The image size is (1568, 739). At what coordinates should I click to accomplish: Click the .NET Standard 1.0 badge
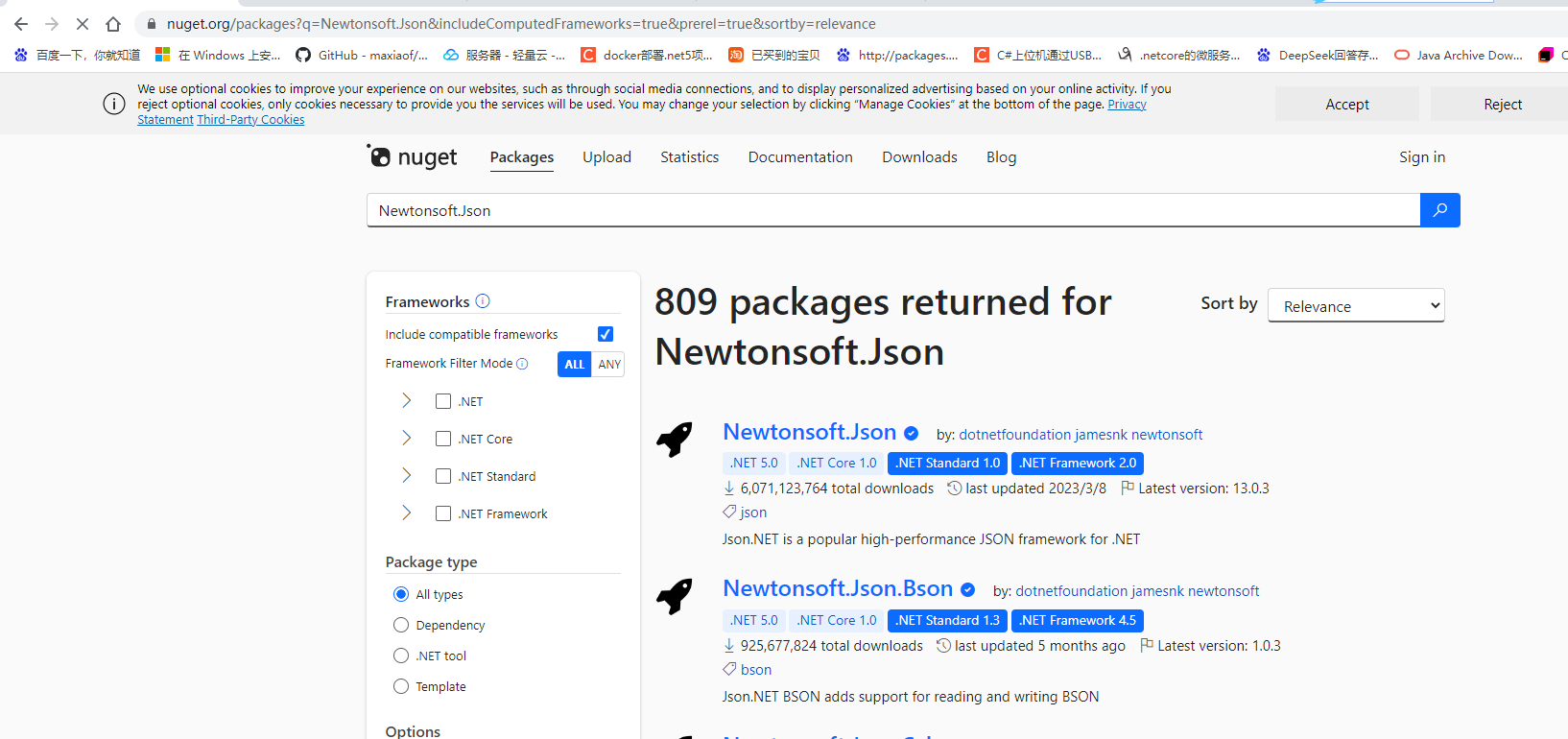pos(947,463)
